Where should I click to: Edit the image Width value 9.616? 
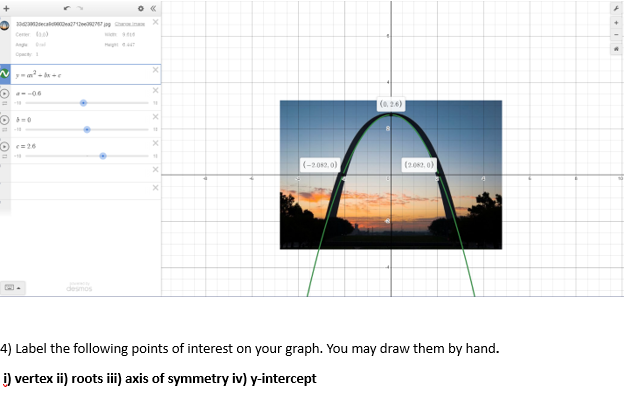[x=129, y=35]
